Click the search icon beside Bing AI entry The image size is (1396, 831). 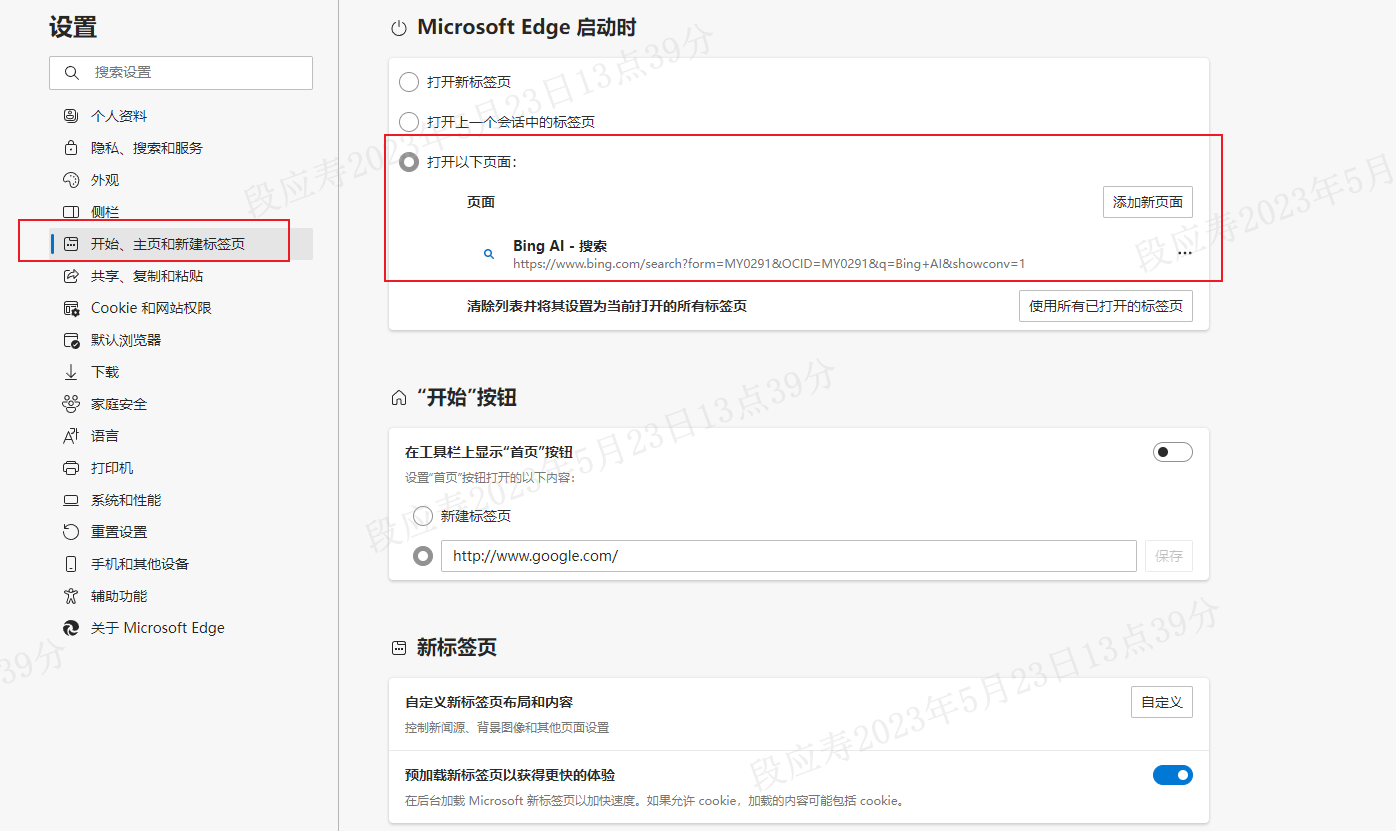click(489, 254)
